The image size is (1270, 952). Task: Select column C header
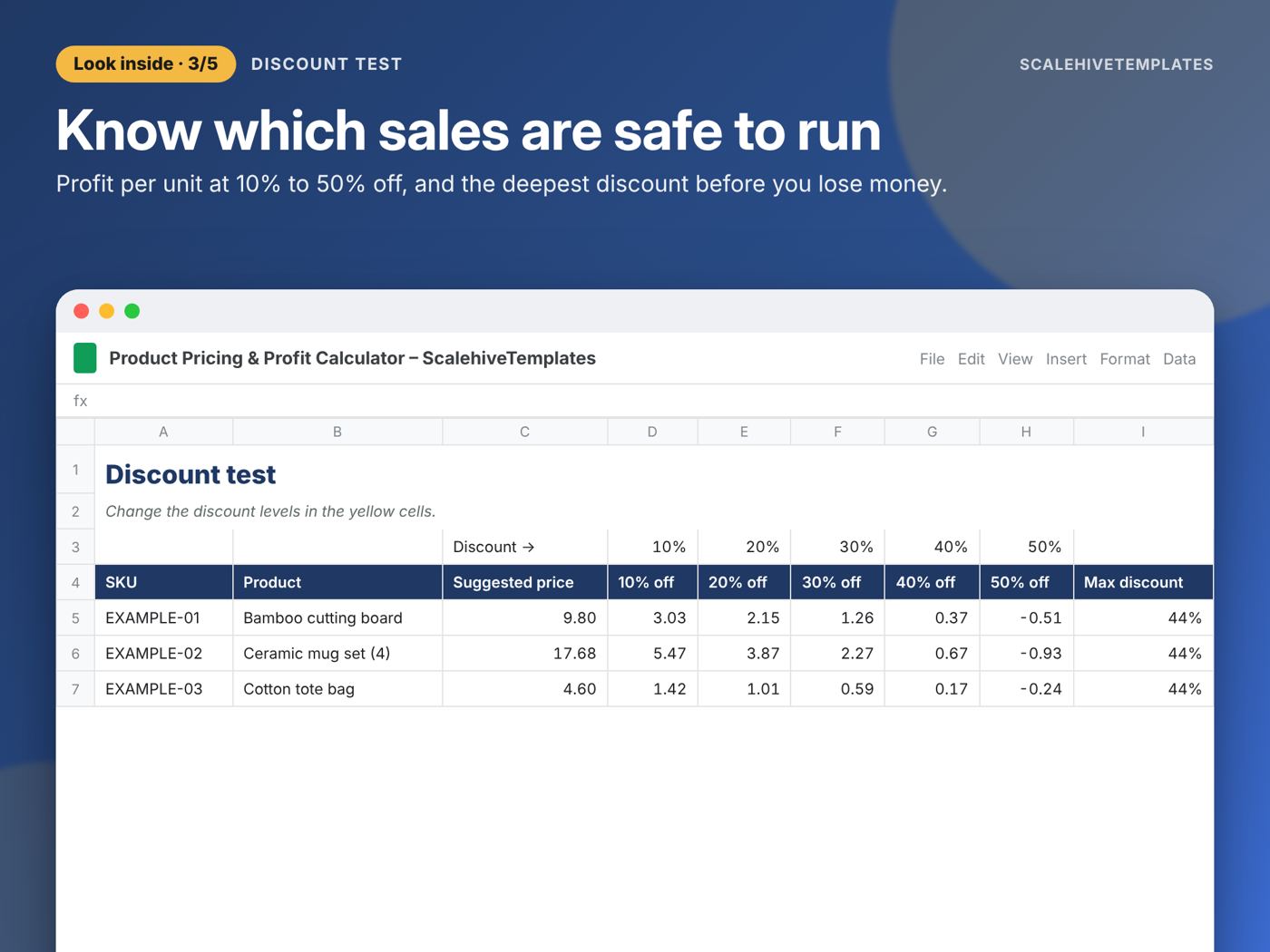(524, 432)
